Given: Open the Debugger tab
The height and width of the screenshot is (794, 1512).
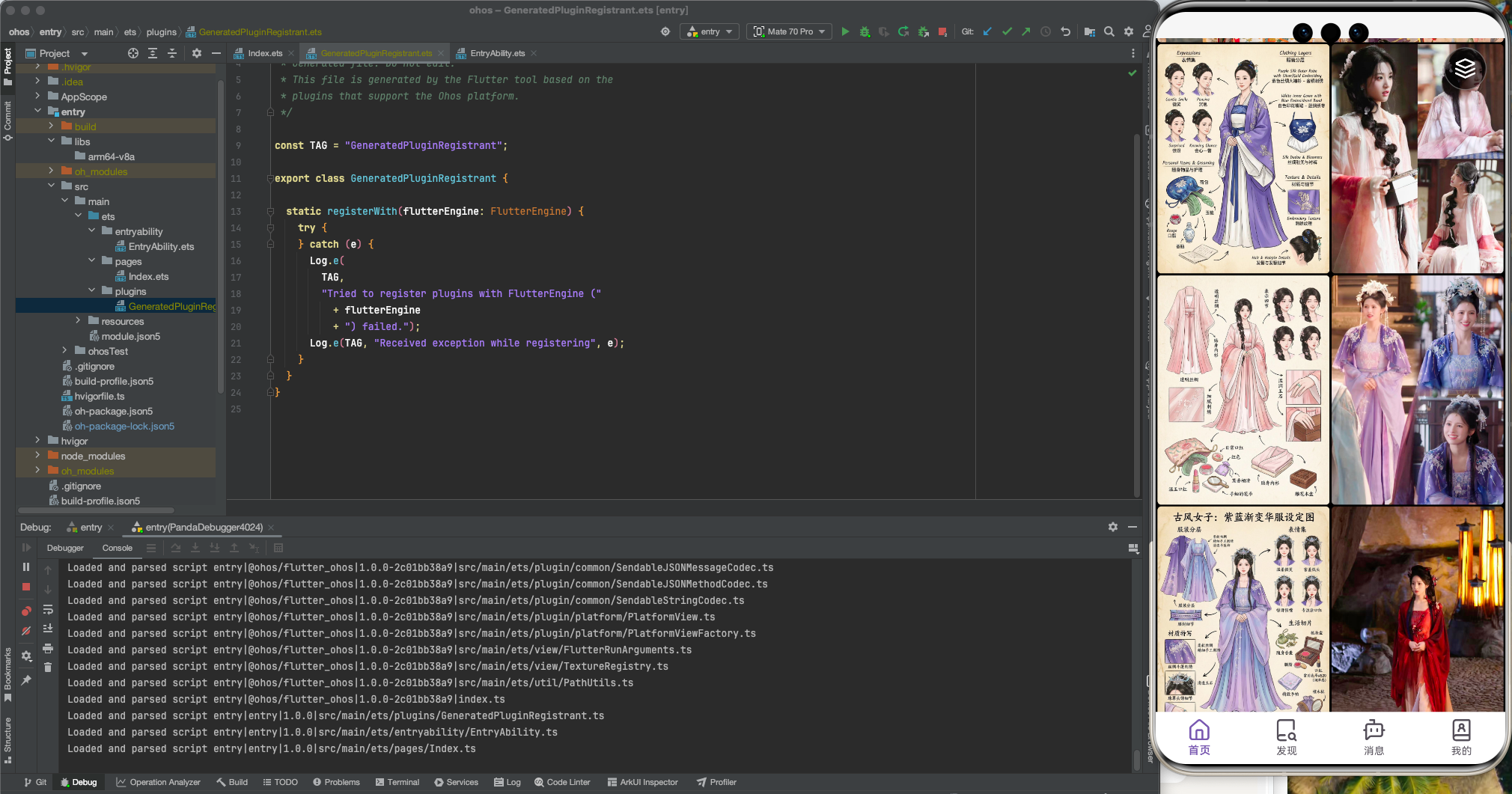Looking at the screenshot, I should pyautogui.click(x=65, y=548).
